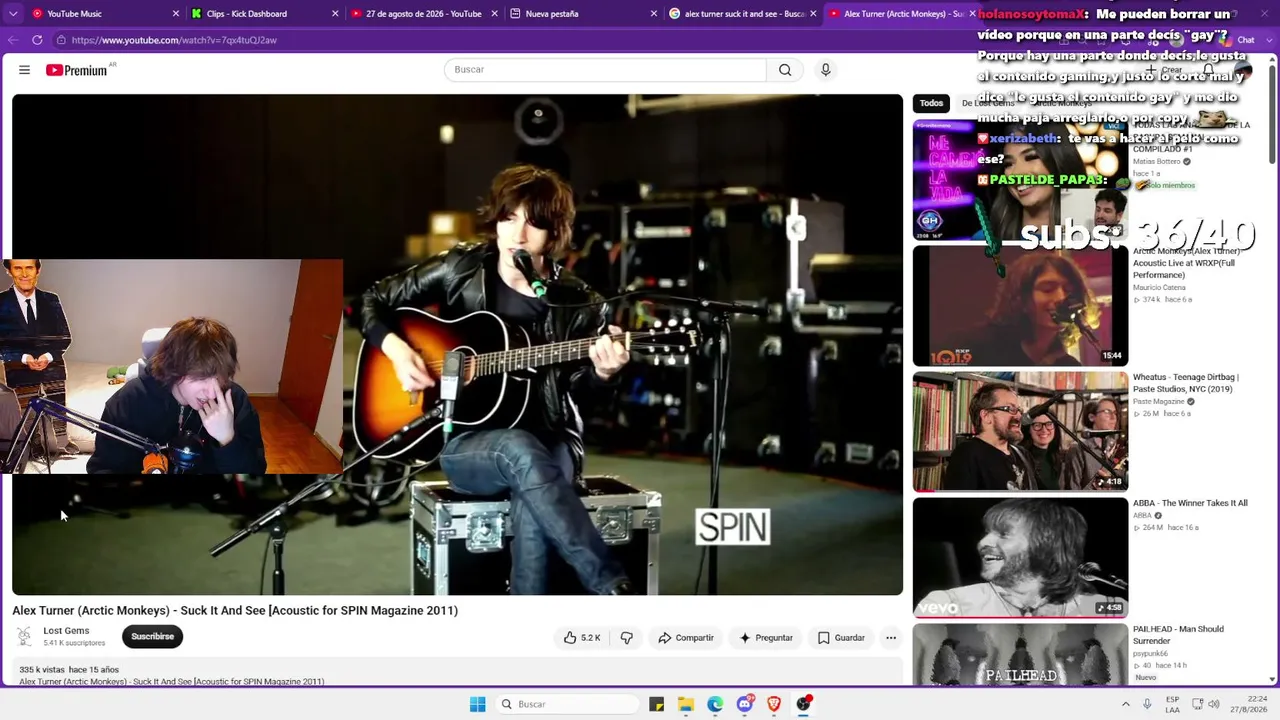Start voice search with the microphone icon
1280x720 pixels.
(x=825, y=70)
